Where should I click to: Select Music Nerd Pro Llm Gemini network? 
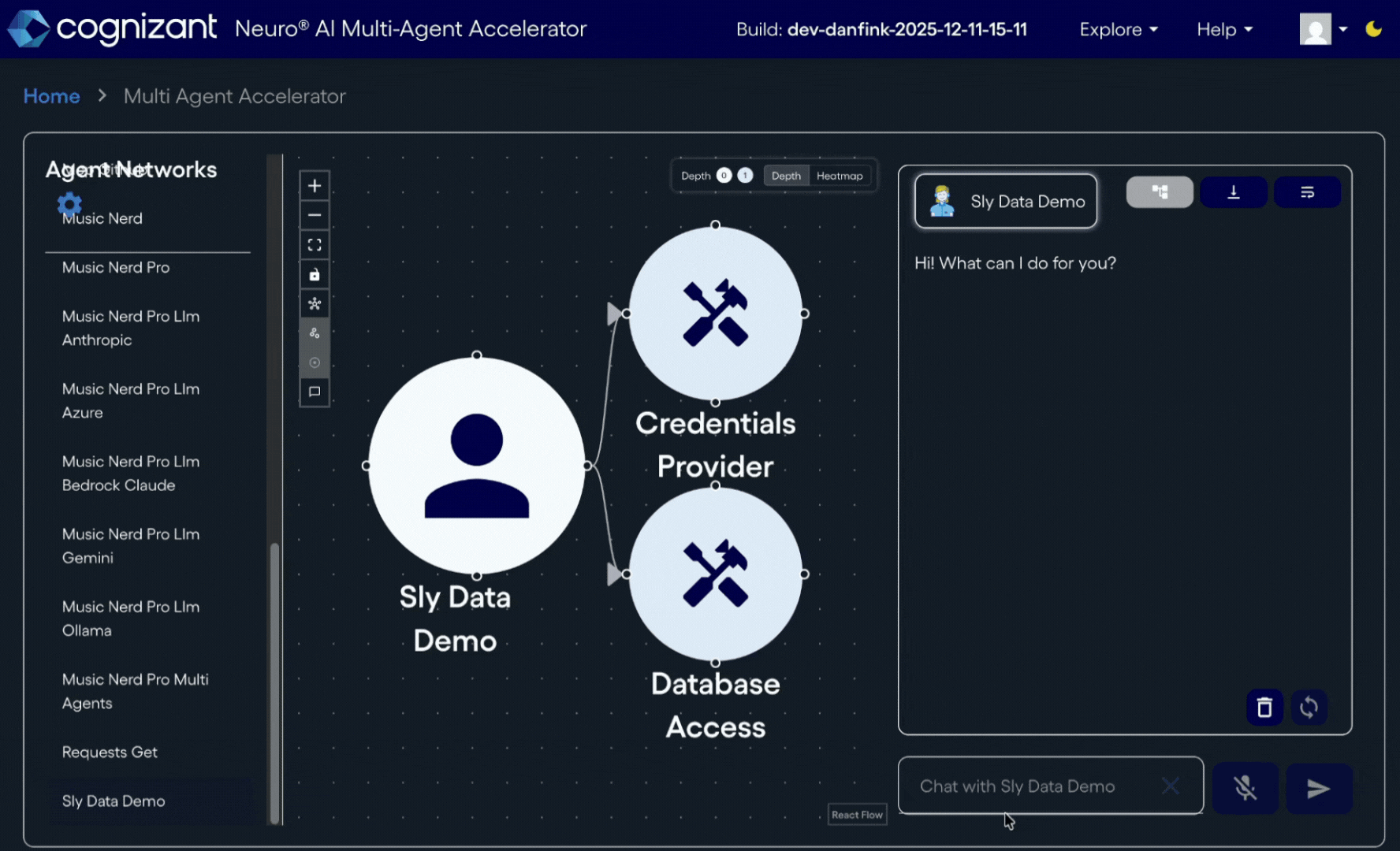131,545
